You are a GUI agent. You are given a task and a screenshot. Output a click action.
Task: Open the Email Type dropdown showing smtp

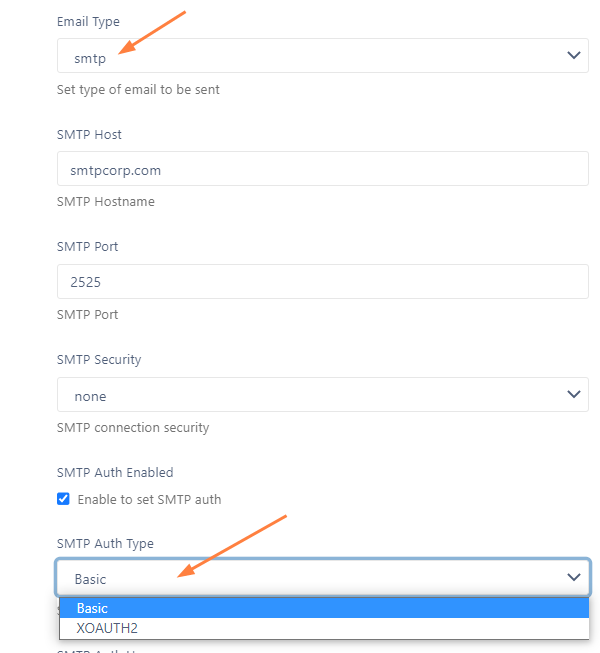[323, 55]
